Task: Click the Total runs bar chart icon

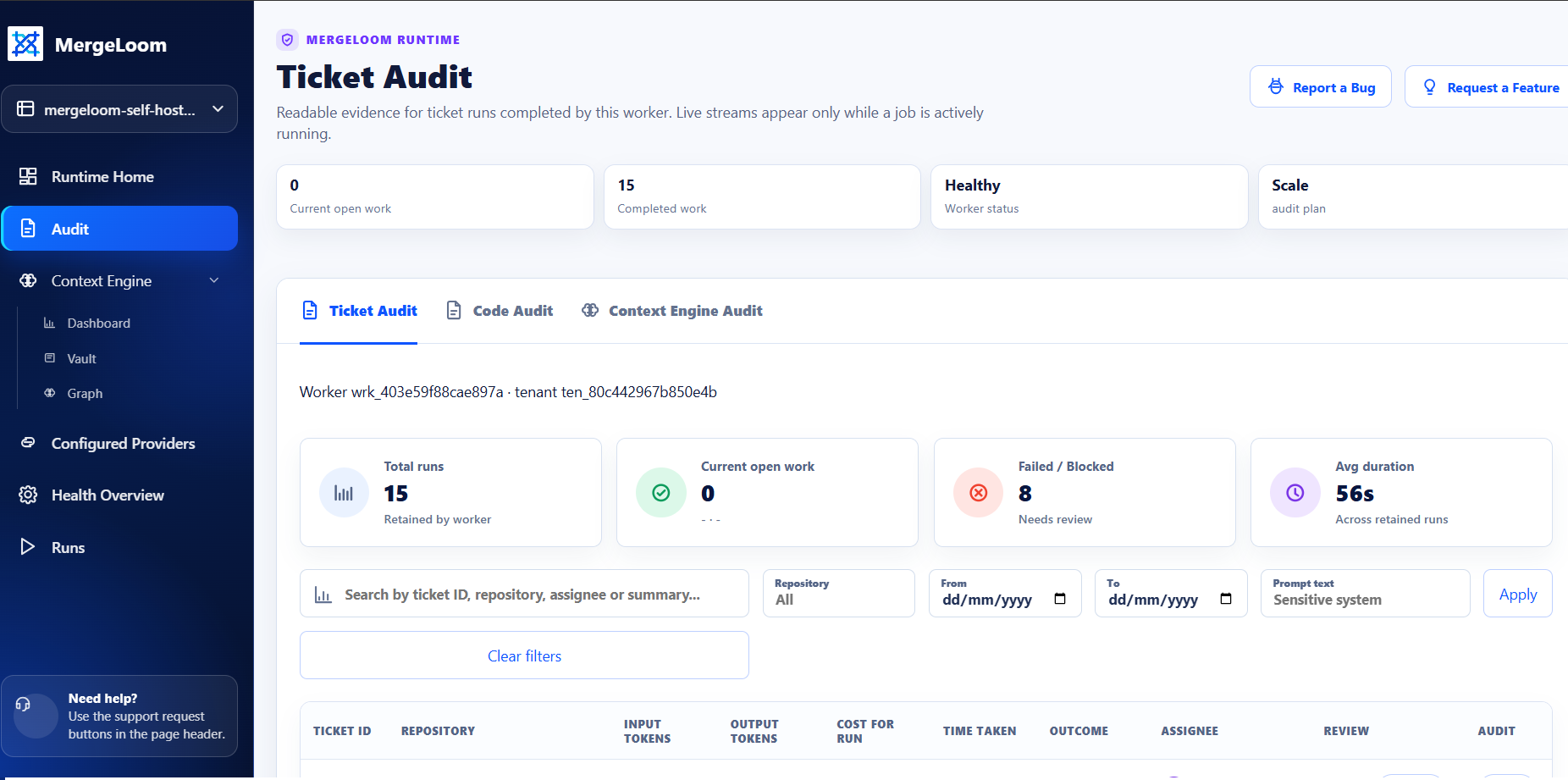Action: 344,493
